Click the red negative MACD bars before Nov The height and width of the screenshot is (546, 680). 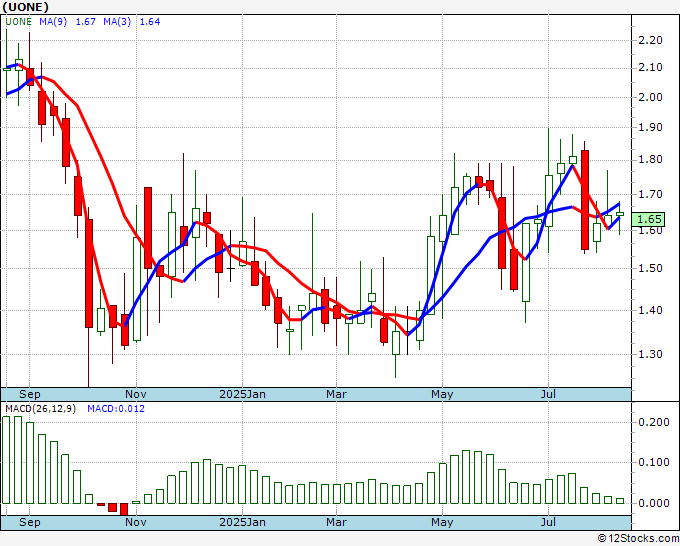118,508
